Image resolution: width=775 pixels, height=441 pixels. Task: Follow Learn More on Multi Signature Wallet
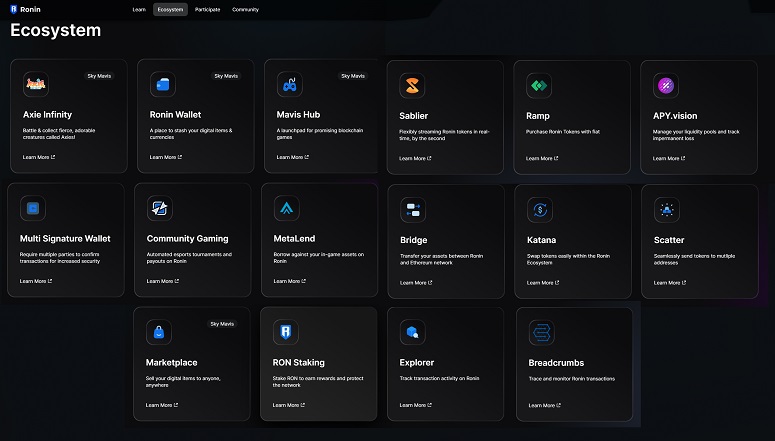[36, 281]
